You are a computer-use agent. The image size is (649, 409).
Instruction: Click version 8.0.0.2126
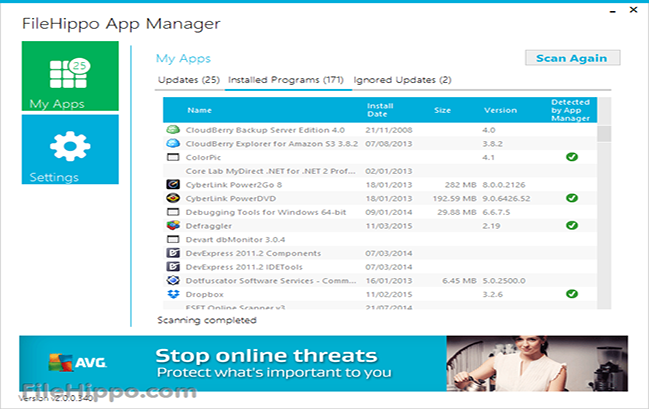[x=504, y=185]
